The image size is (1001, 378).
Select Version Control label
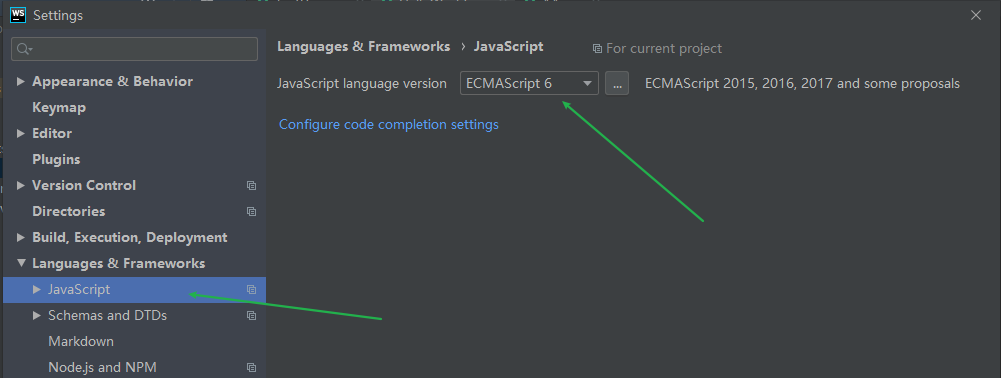(x=84, y=186)
